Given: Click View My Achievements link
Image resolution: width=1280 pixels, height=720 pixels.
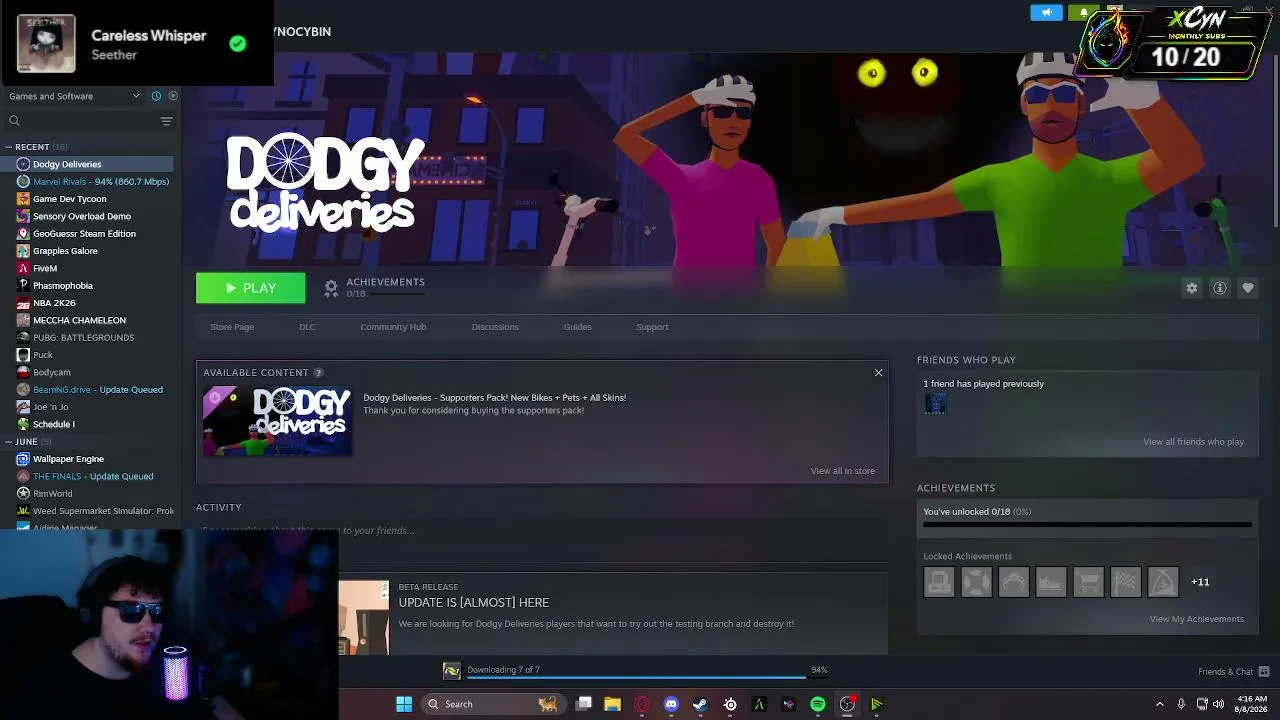Looking at the screenshot, I should 1196,619.
